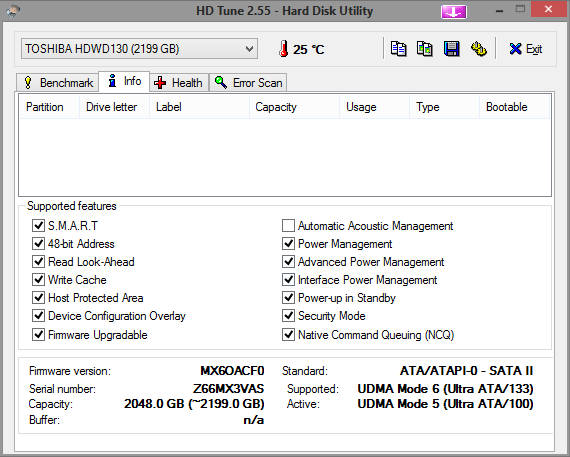Open the Health tab
This screenshot has height=457, width=570.
click(179, 83)
